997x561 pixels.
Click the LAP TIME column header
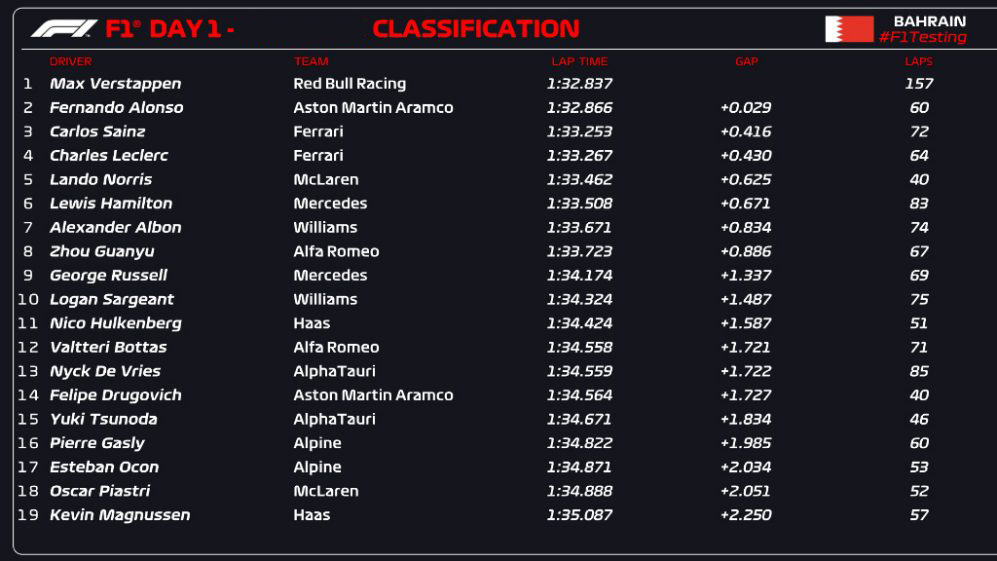pos(579,62)
